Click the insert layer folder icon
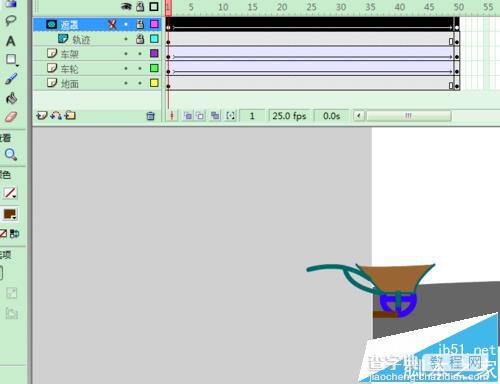Image resolution: width=500 pixels, height=384 pixels. 70,115
